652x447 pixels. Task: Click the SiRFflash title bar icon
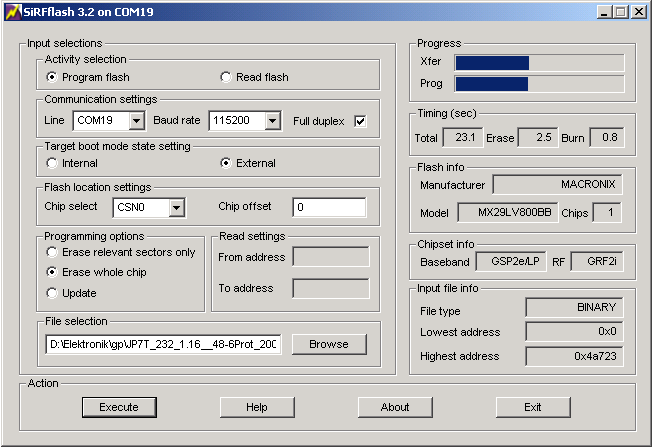pyautogui.click(x=12, y=12)
